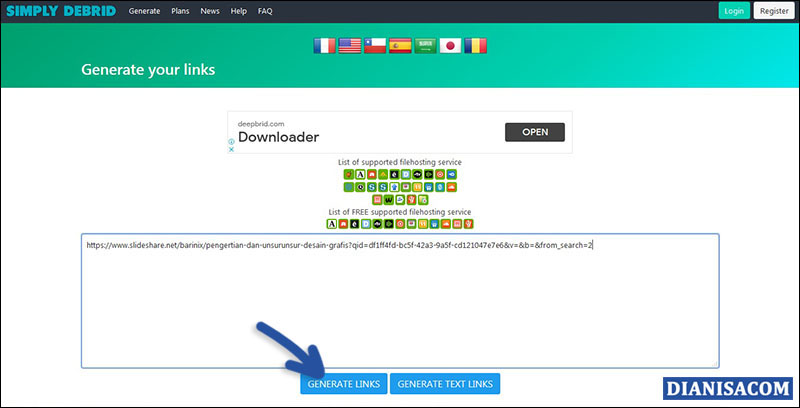Open the Plans page

click(180, 10)
